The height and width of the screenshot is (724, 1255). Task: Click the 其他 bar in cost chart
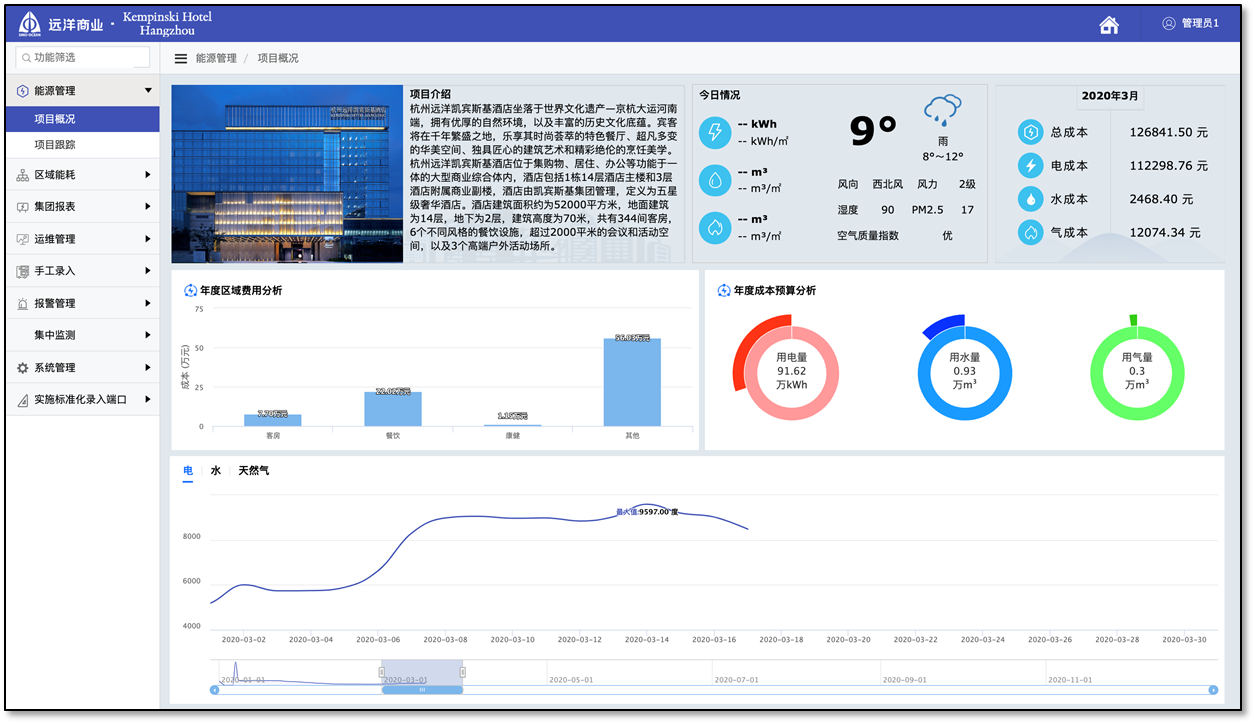632,382
